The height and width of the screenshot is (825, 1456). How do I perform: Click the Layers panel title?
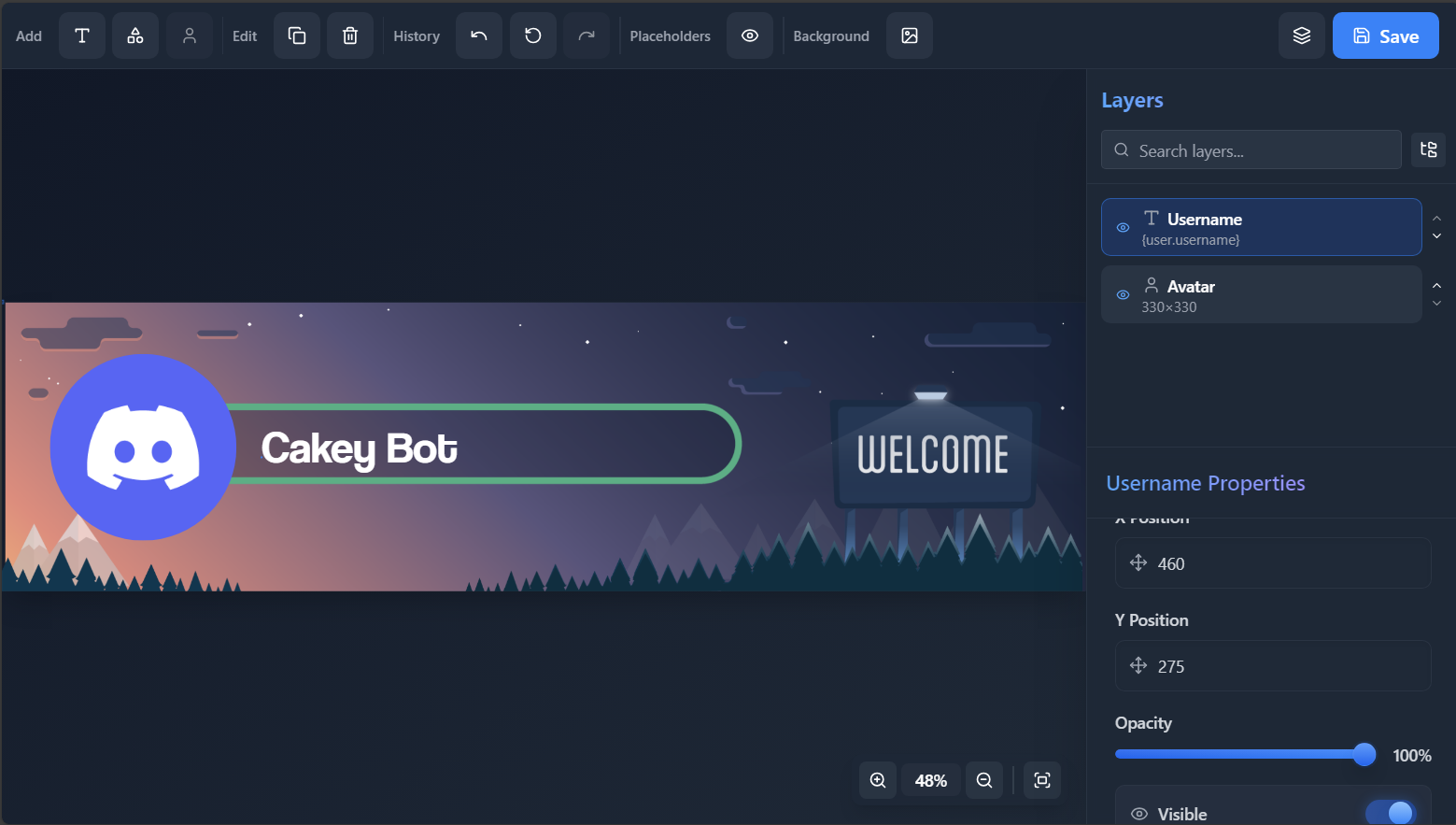pyautogui.click(x=1132, y=100)
